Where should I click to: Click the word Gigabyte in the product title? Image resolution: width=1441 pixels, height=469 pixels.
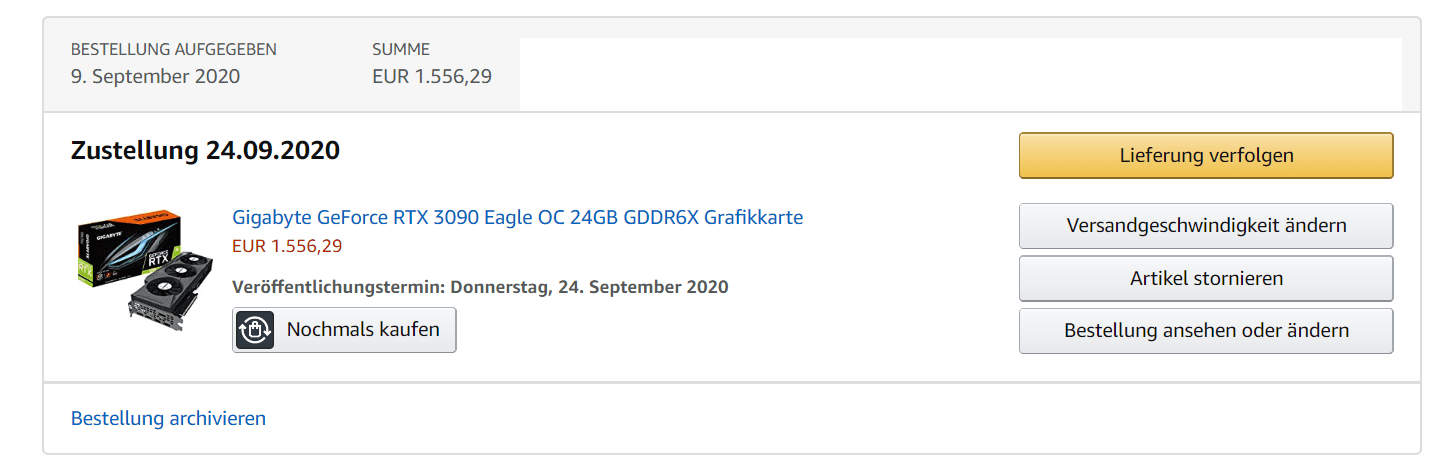272,217
